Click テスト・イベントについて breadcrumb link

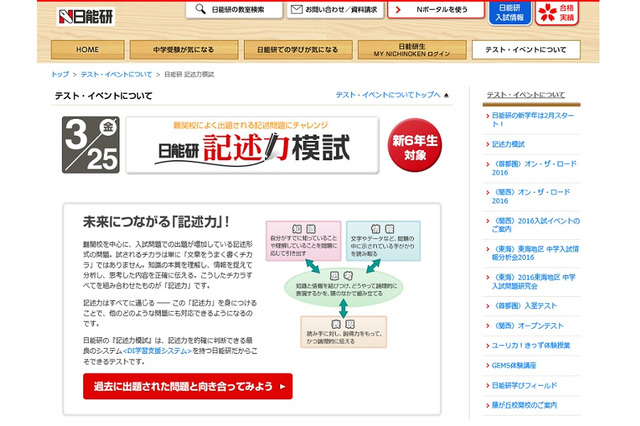[x=116, y=74]
